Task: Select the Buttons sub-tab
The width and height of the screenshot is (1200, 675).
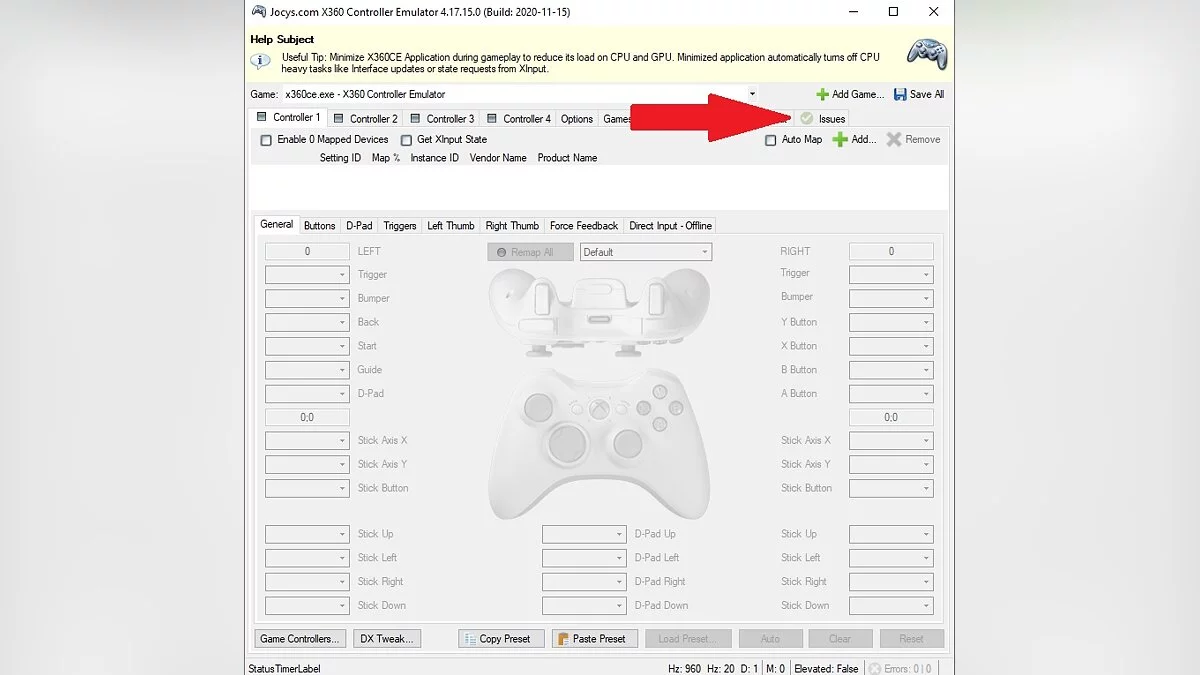Action: pos(320,226)
